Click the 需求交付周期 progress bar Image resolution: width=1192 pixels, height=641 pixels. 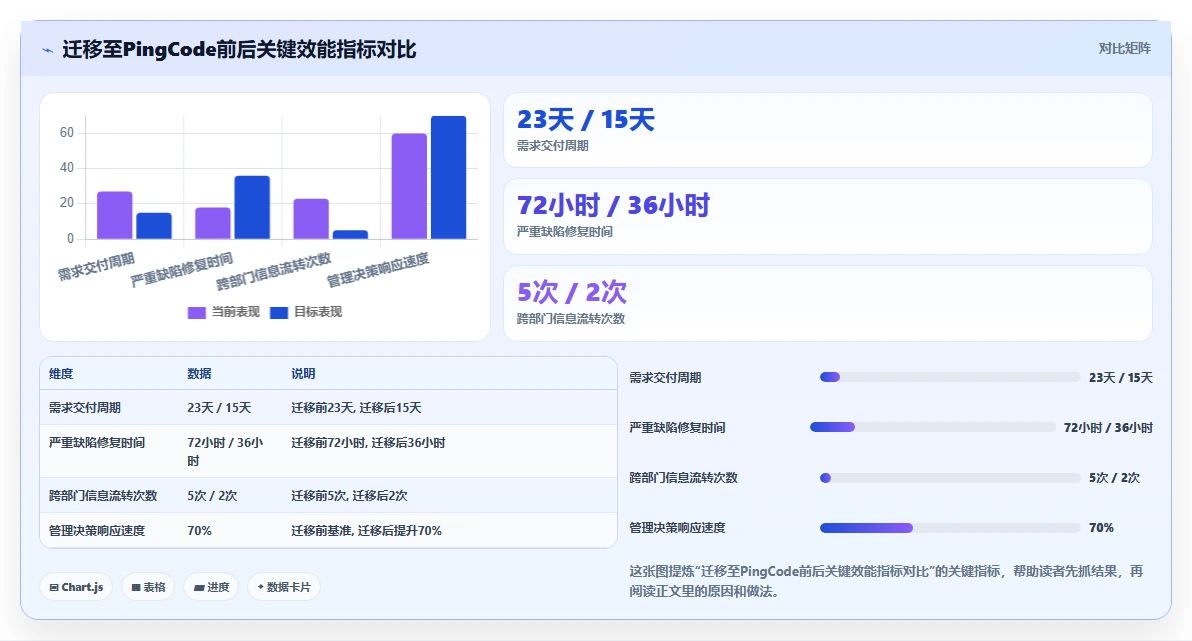click(949, 377)
